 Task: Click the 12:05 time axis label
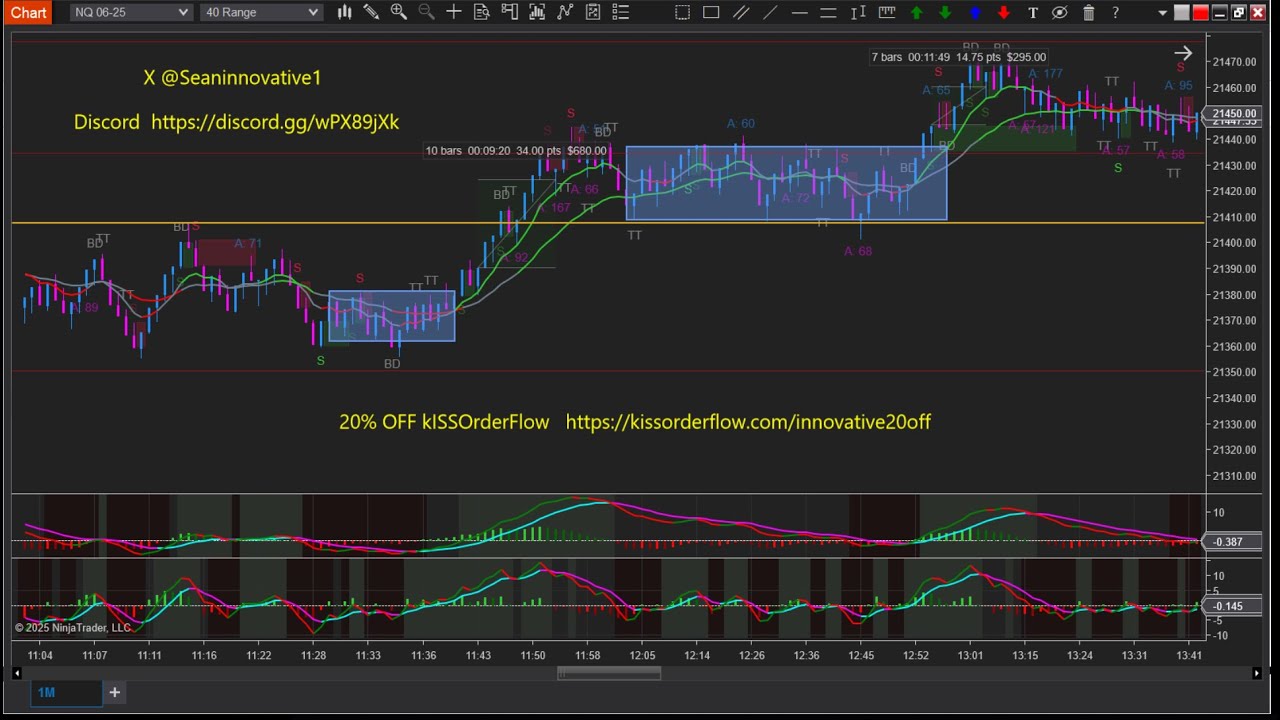click(x=642, y=656)
